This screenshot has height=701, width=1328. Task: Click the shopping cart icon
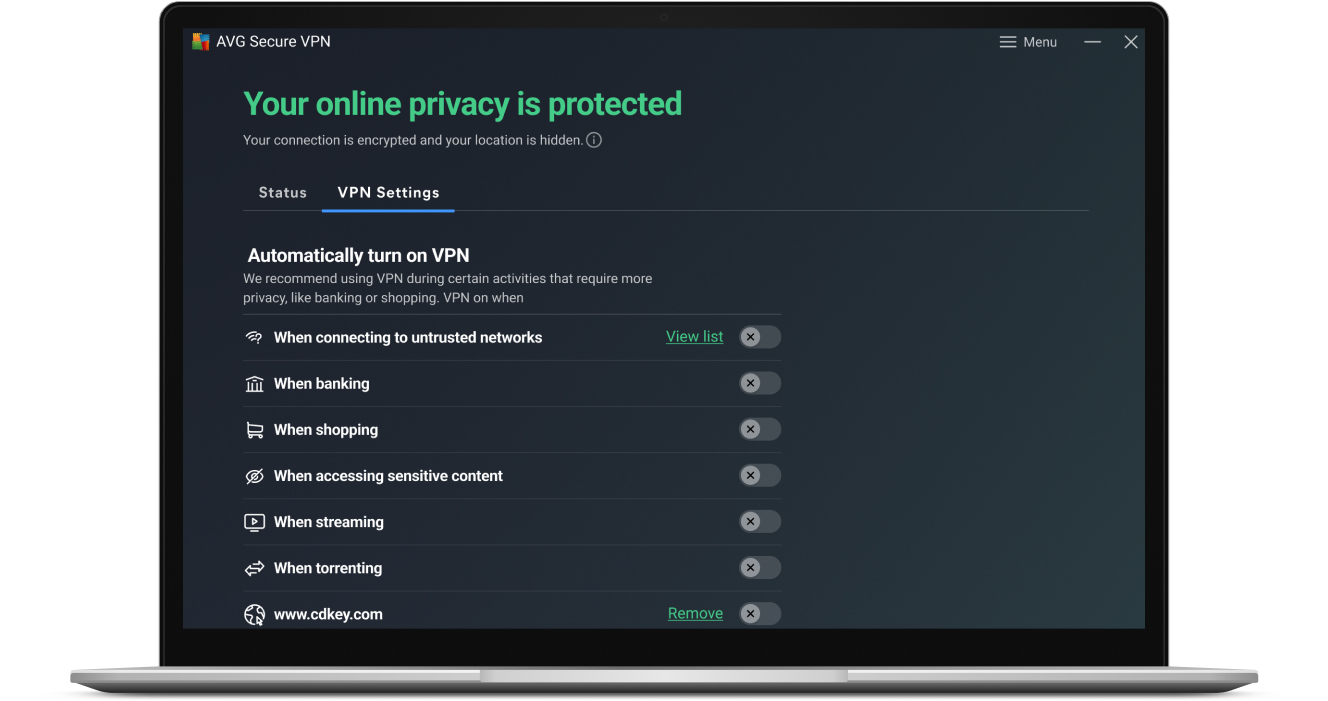click(254, 429)
